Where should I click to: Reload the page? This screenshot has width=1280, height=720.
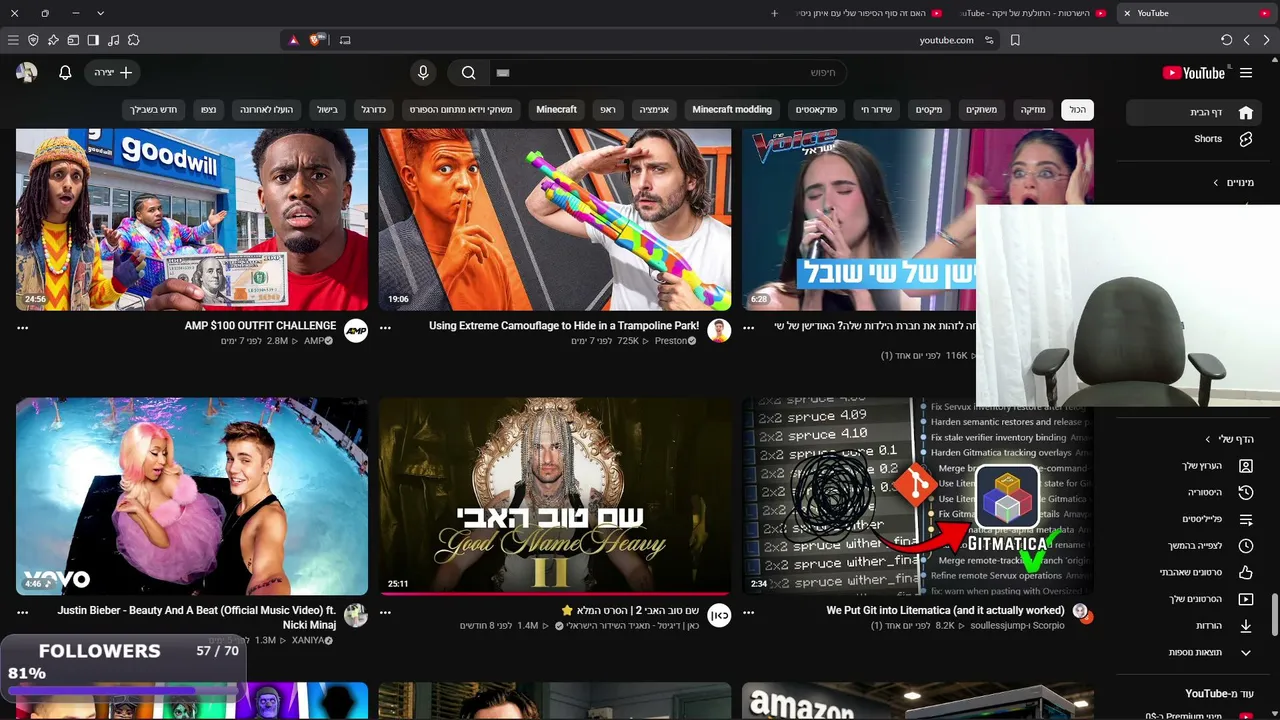coord(1226,40)
